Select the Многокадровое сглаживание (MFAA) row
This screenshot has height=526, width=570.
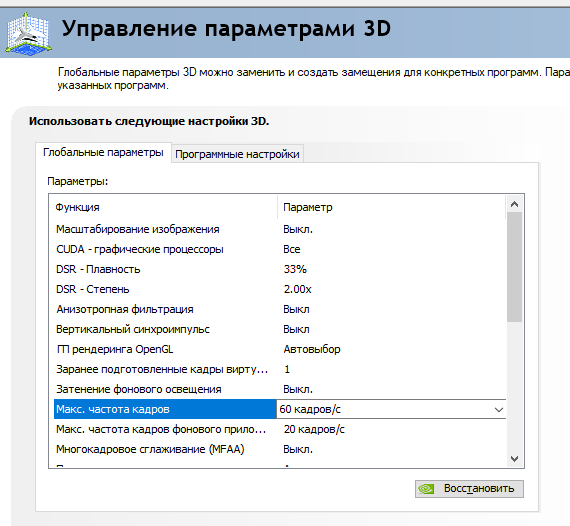[x=280, y=449]
